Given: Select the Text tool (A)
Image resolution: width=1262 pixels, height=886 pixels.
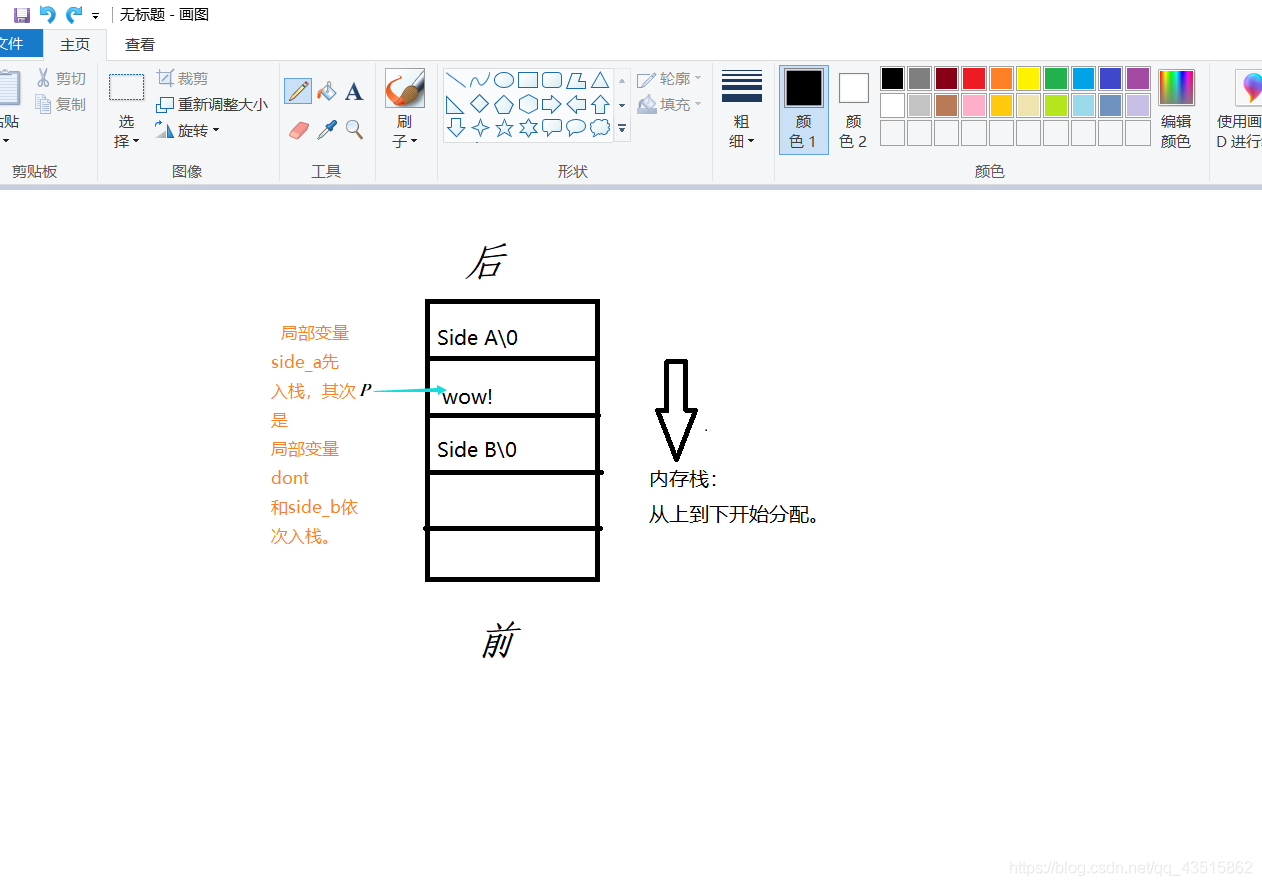Looking at the screenshot, I should click(x=354, y=92).
